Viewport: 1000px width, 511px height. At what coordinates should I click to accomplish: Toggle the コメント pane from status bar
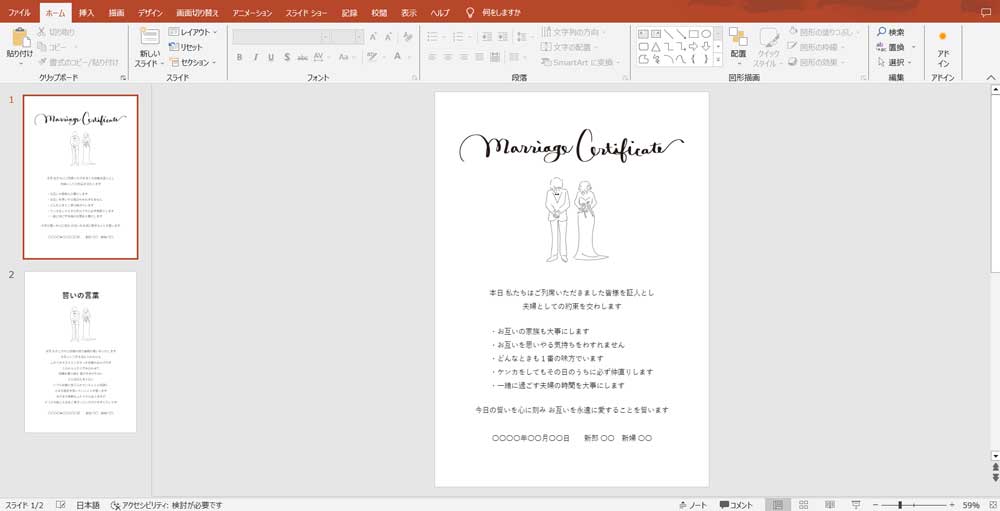(736, 505)
